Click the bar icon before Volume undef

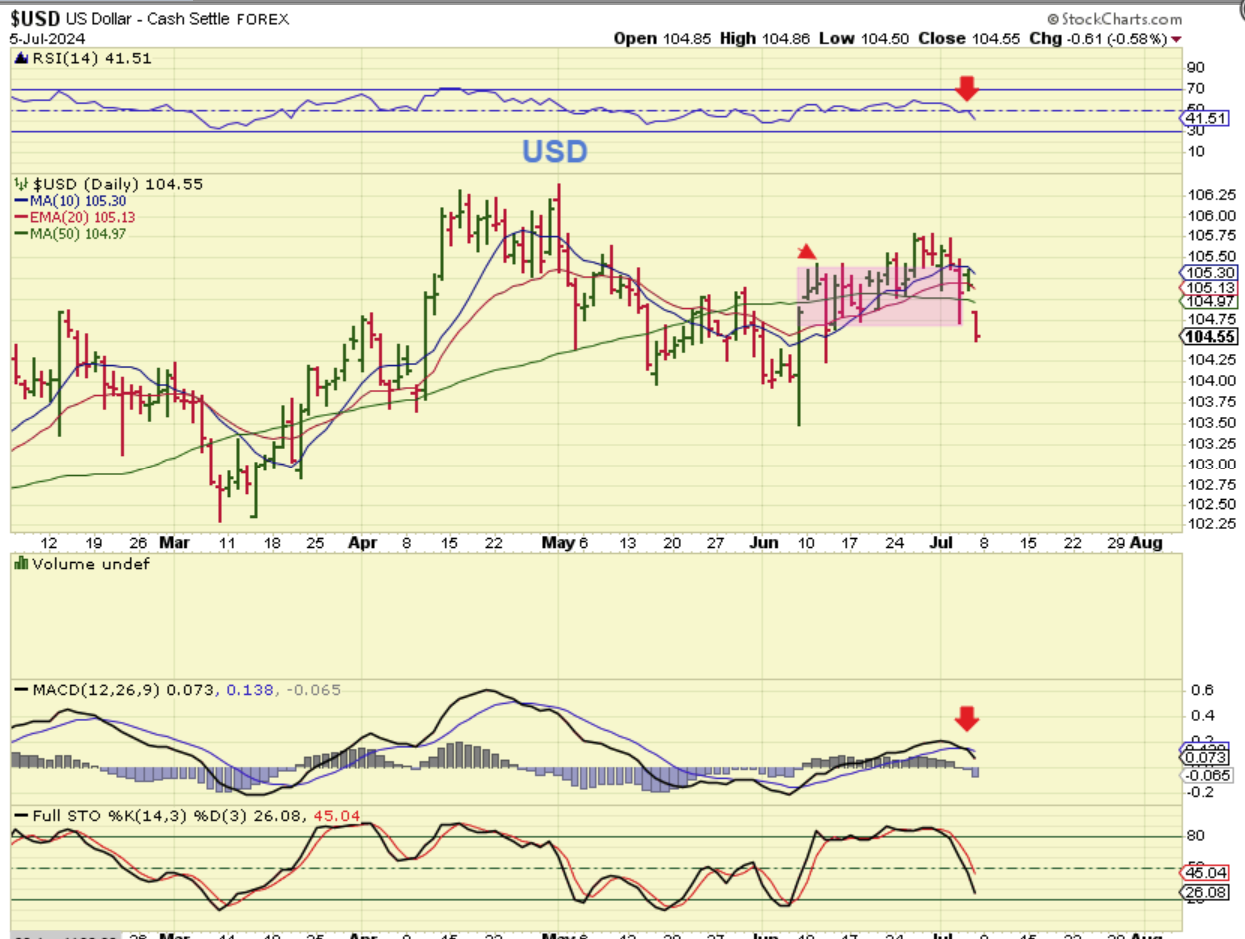19,563
